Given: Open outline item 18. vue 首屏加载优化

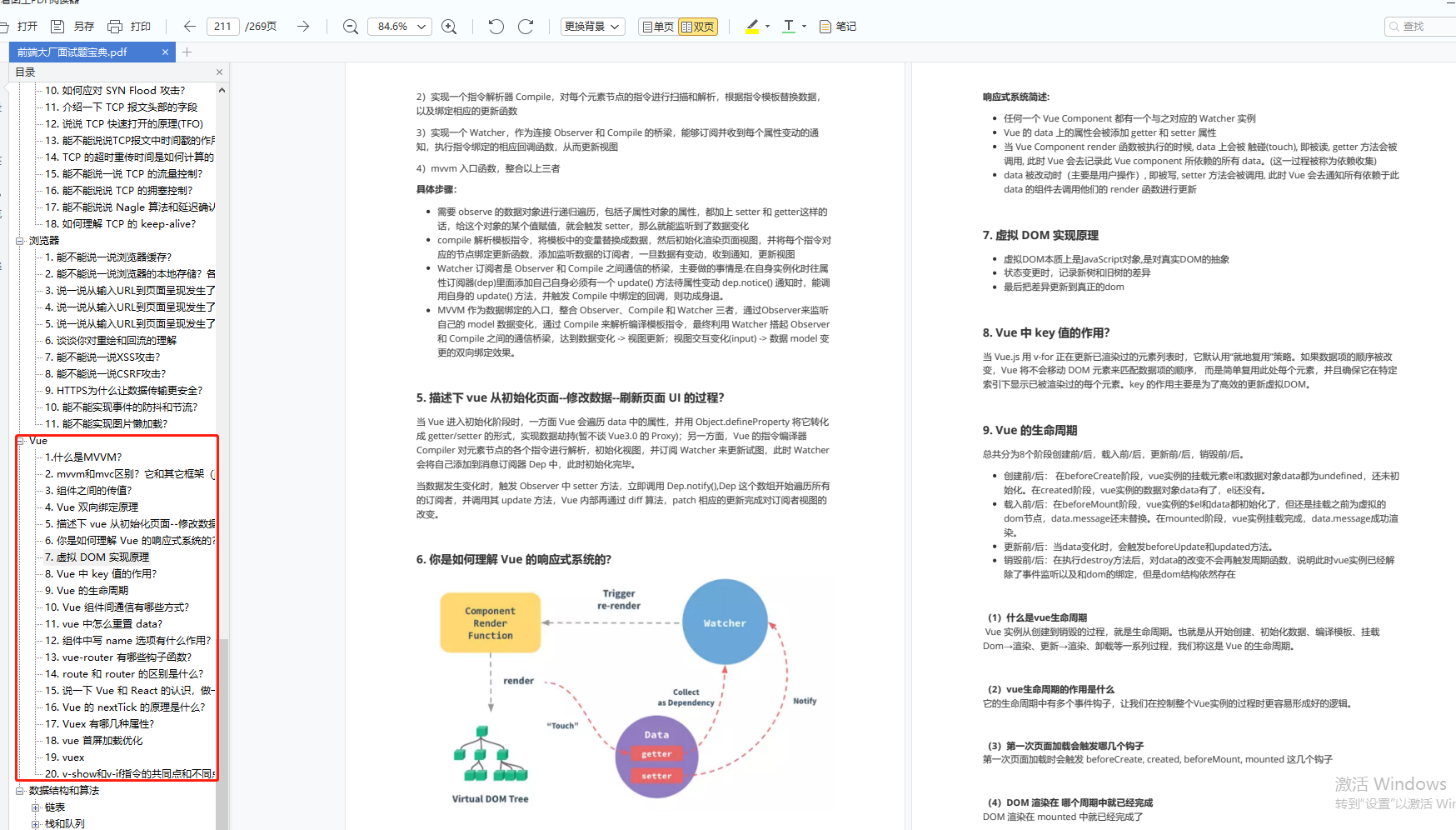Looking at the screenshot, I should 94,741.
